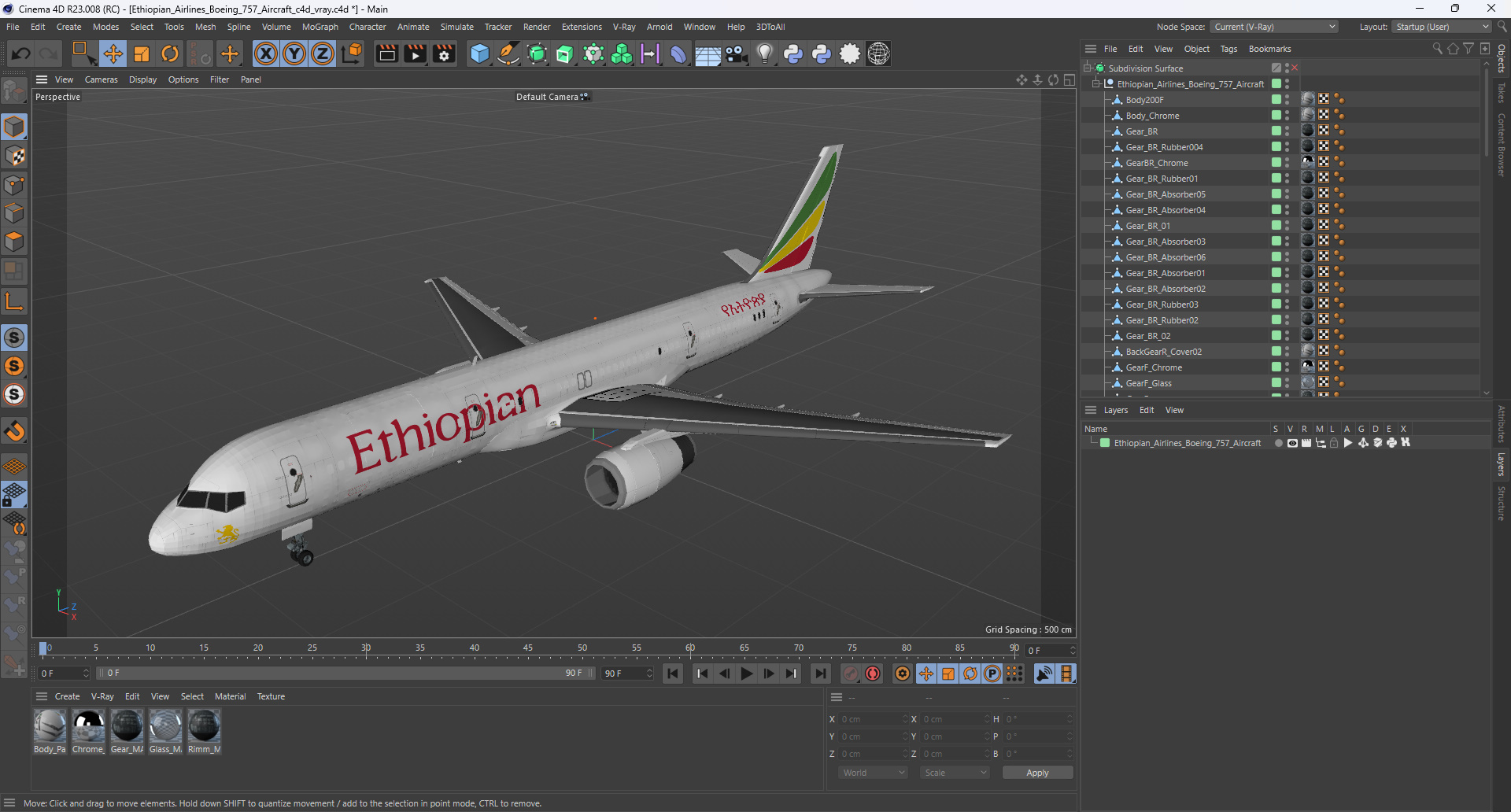
Task: Add a Subdivision Surface generator
Action: [x=537, y=54]
